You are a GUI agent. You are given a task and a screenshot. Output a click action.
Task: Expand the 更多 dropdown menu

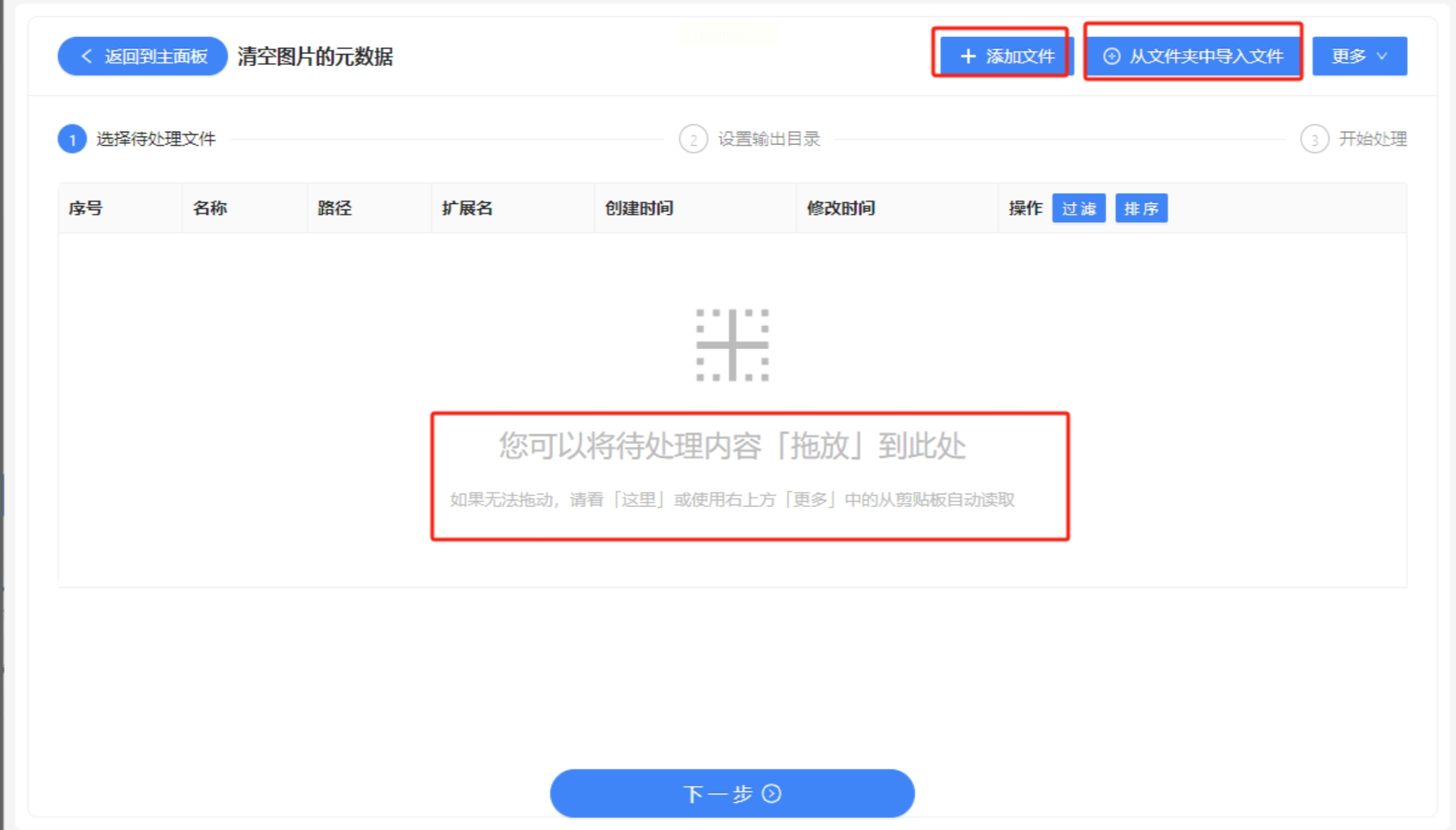1350,56
